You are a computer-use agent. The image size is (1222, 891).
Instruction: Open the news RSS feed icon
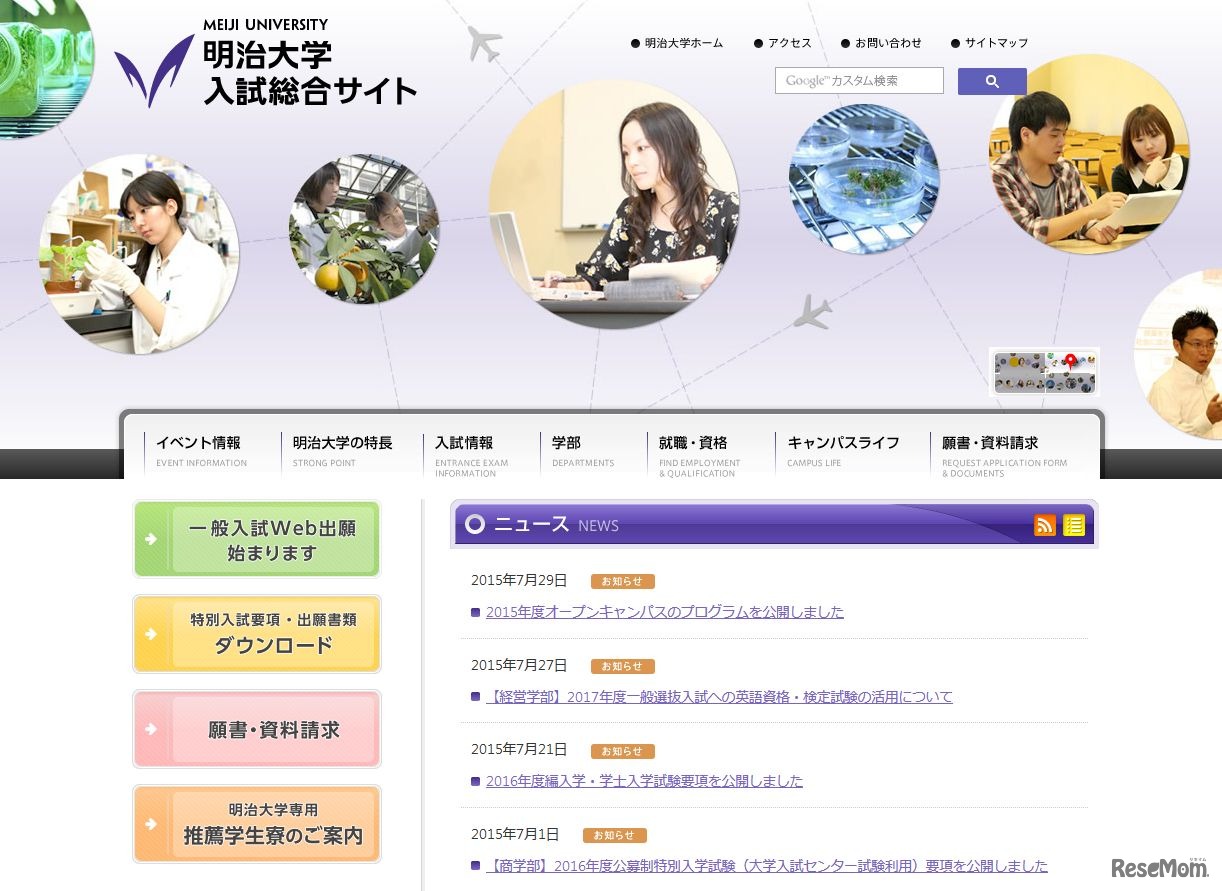1045,525
